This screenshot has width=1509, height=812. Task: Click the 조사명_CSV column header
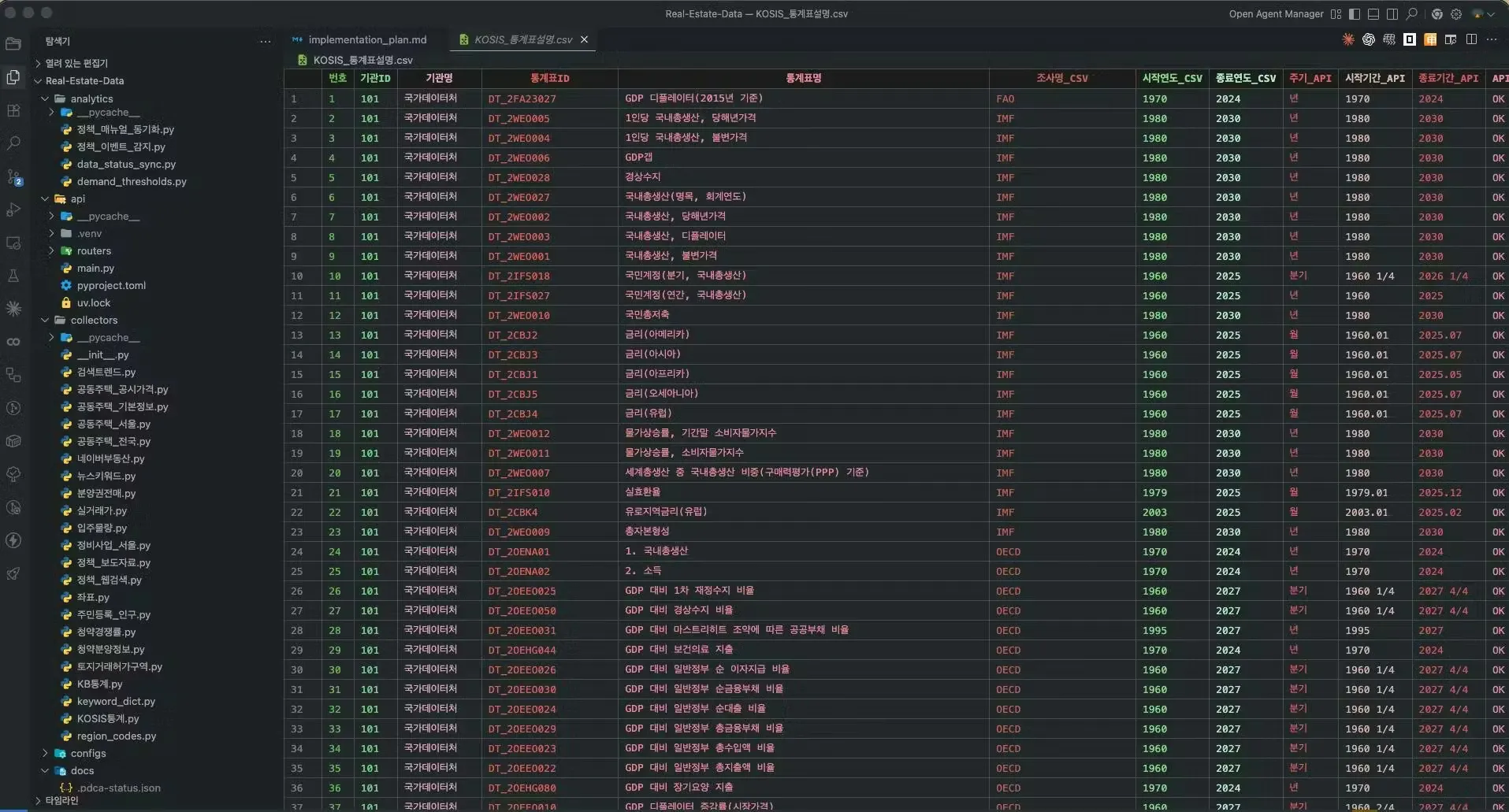pyautogui.click(x=1061, y=78)
